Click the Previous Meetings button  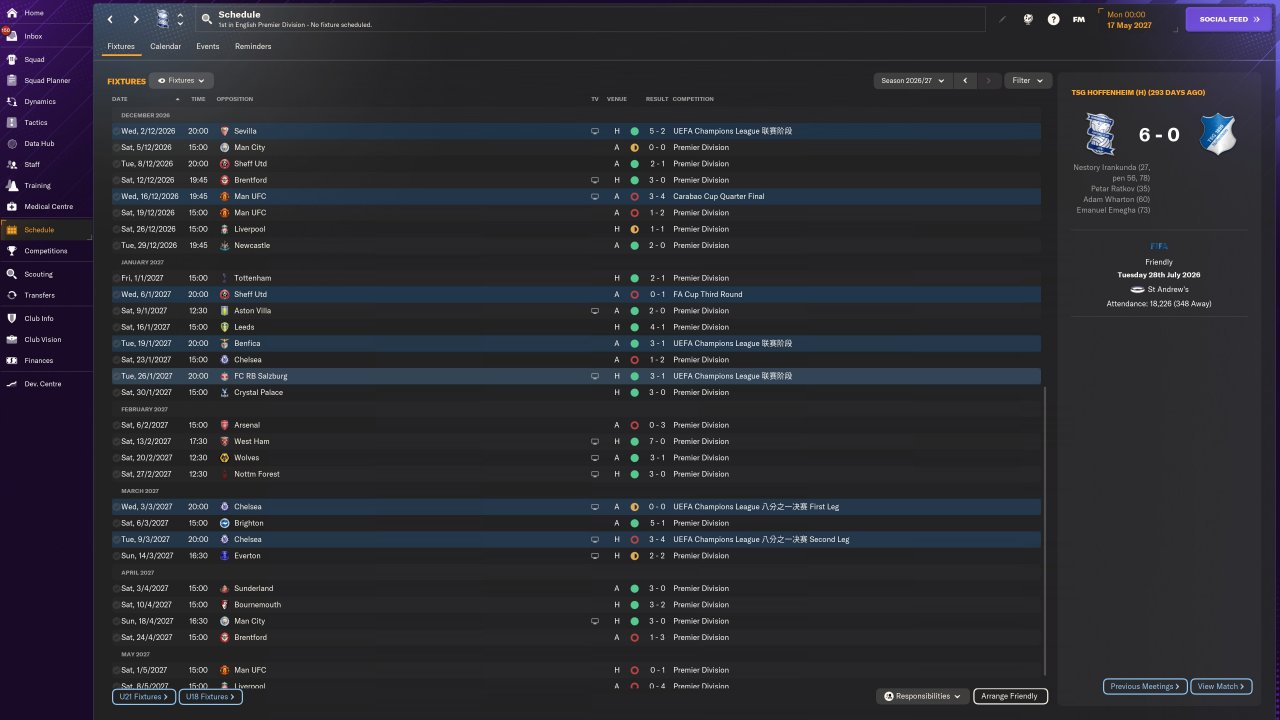(1145, 686)
